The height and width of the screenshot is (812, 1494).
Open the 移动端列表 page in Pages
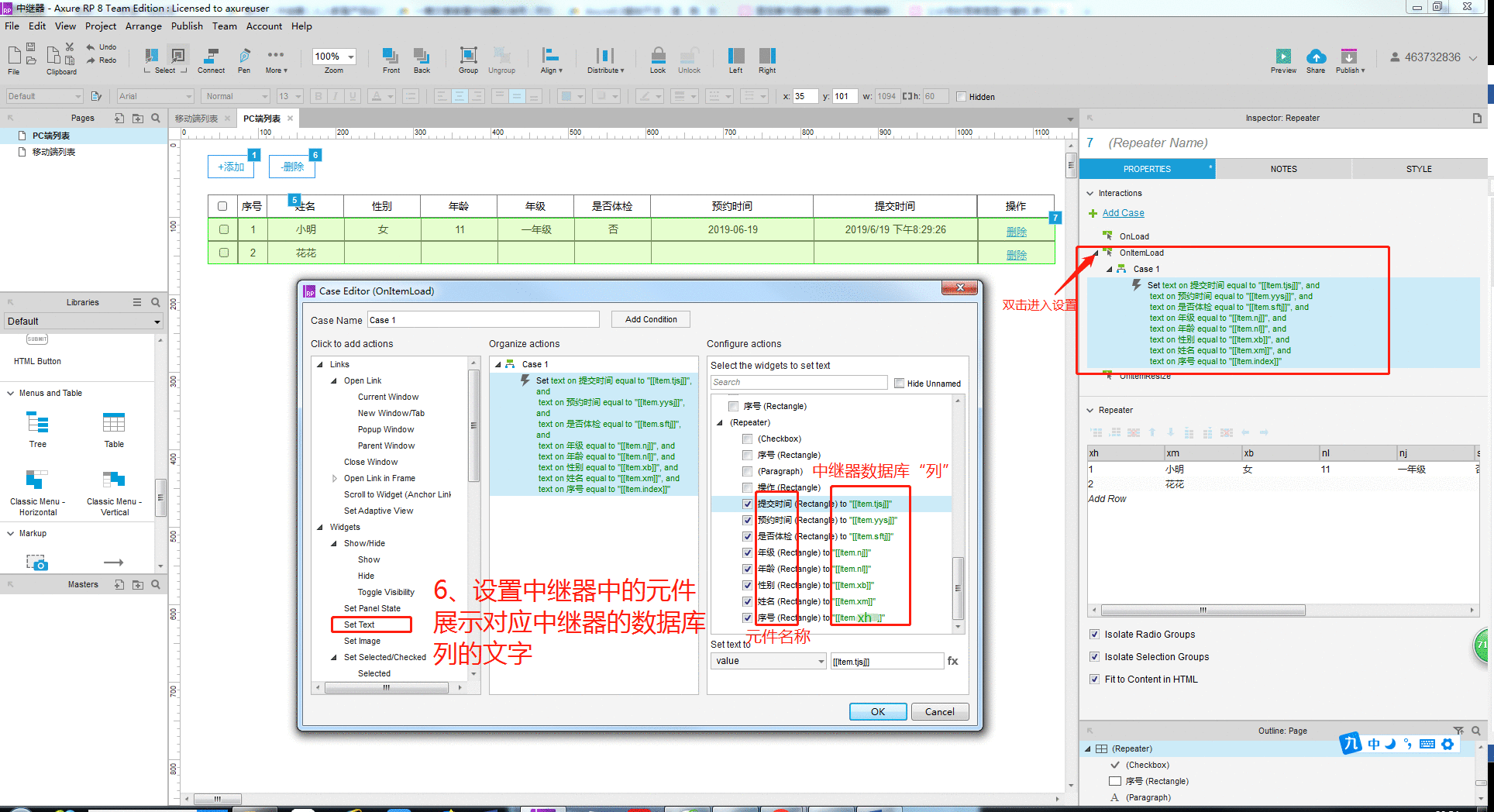pos(53,152)
